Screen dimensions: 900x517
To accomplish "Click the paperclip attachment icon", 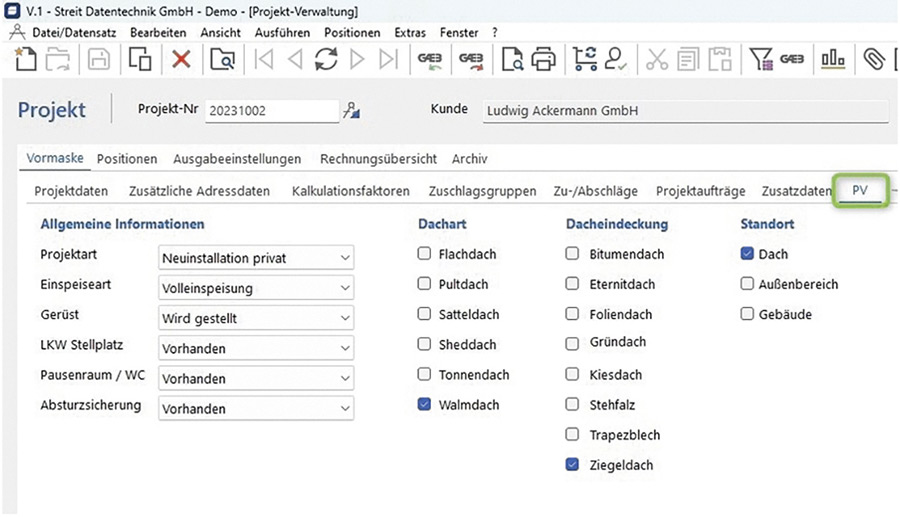I will click(x=874, y=60).
